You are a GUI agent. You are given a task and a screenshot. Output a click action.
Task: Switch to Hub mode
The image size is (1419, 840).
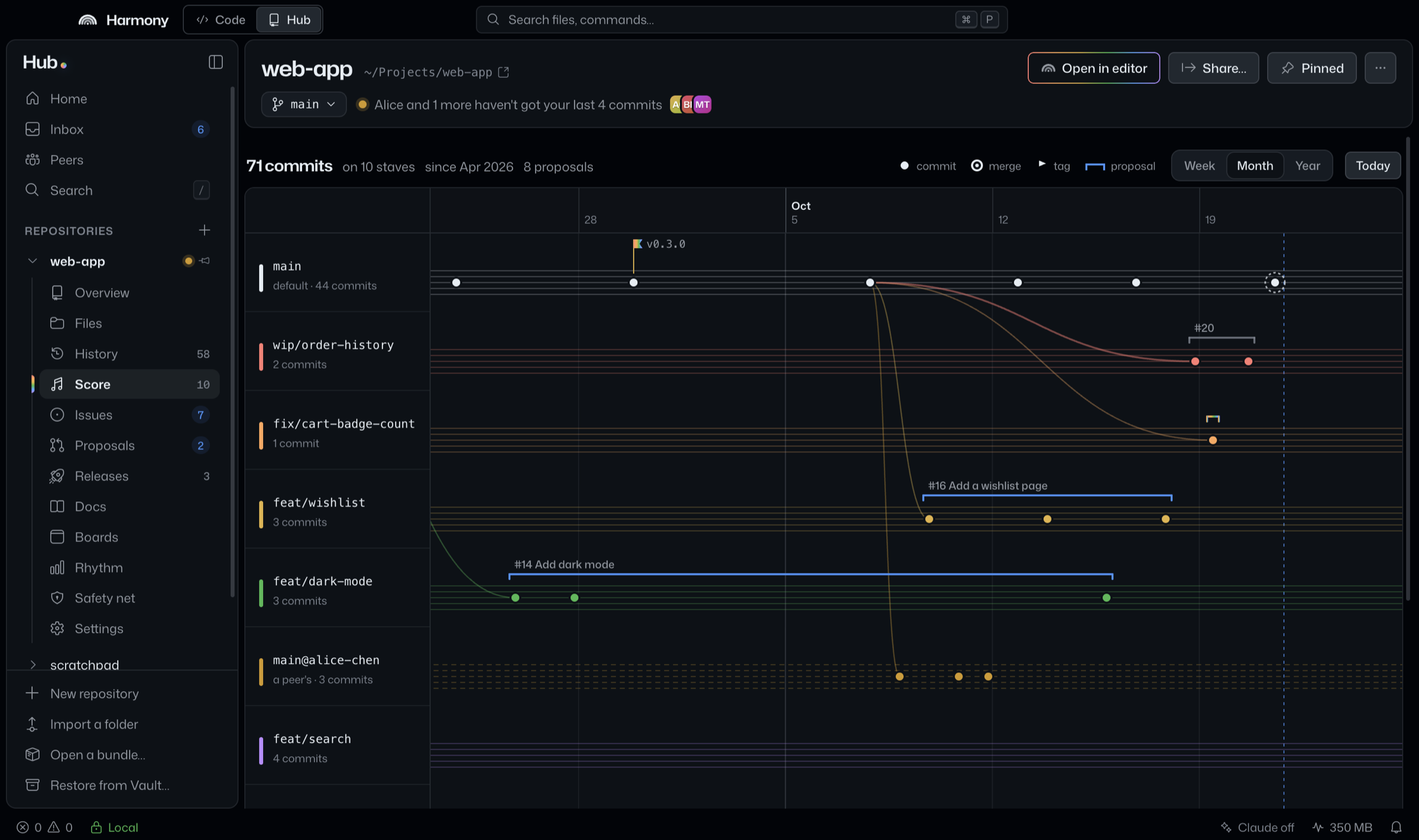coord(289,20)
